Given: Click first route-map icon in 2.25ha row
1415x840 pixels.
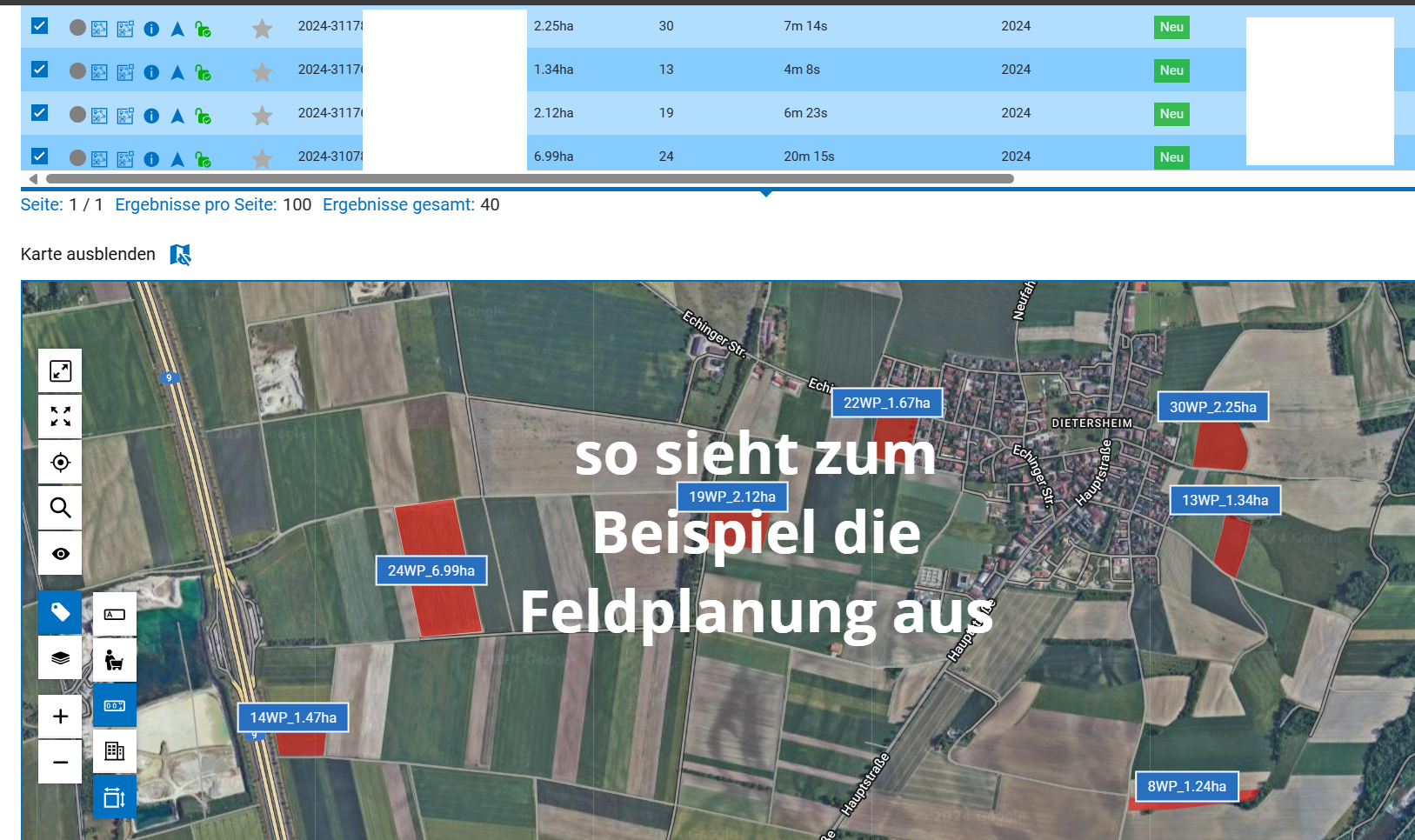Looking at the screenshot, I should (x=100, y=29).
